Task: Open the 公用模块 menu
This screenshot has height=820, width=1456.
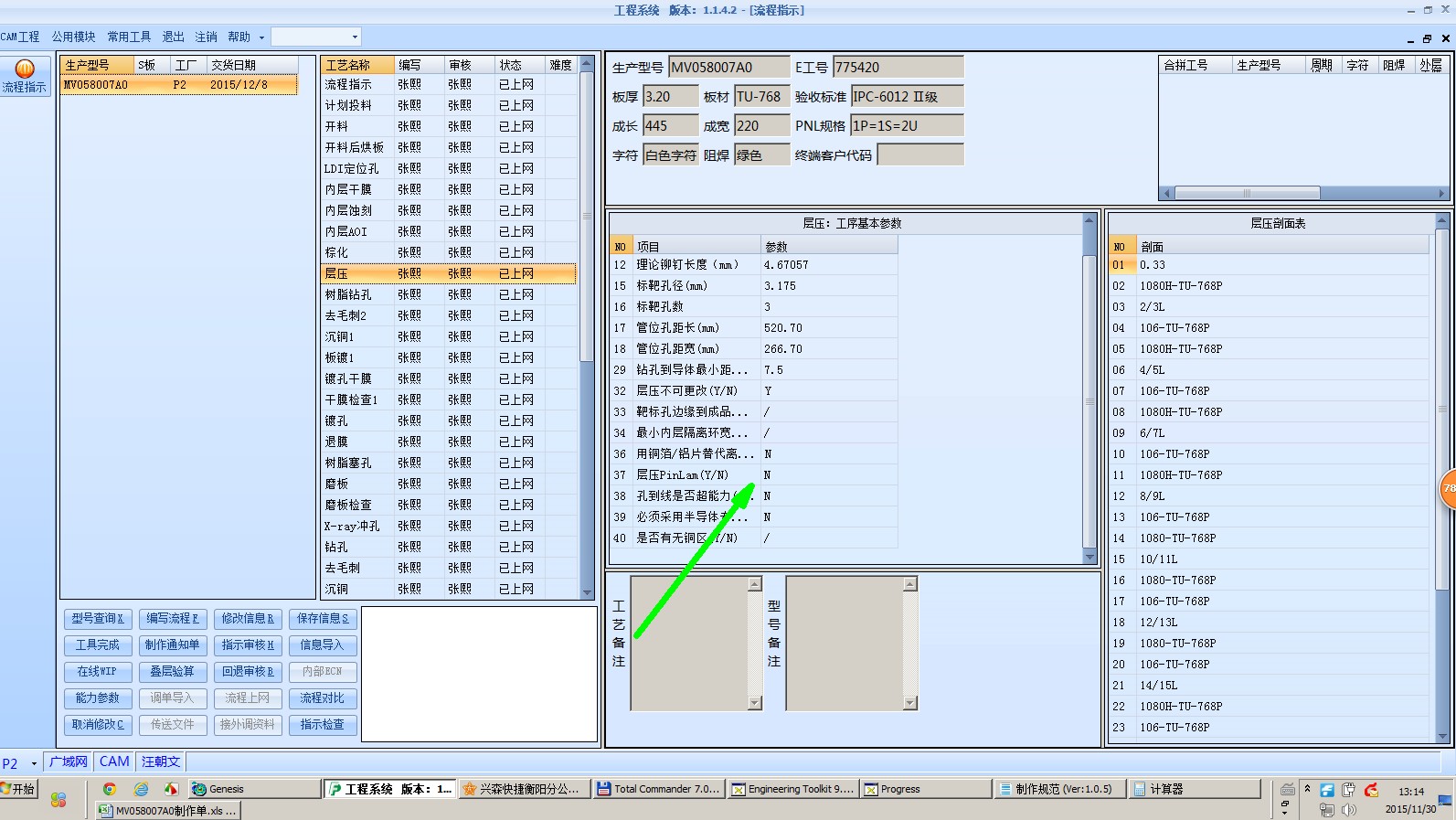Action: [x=73, y=37]
